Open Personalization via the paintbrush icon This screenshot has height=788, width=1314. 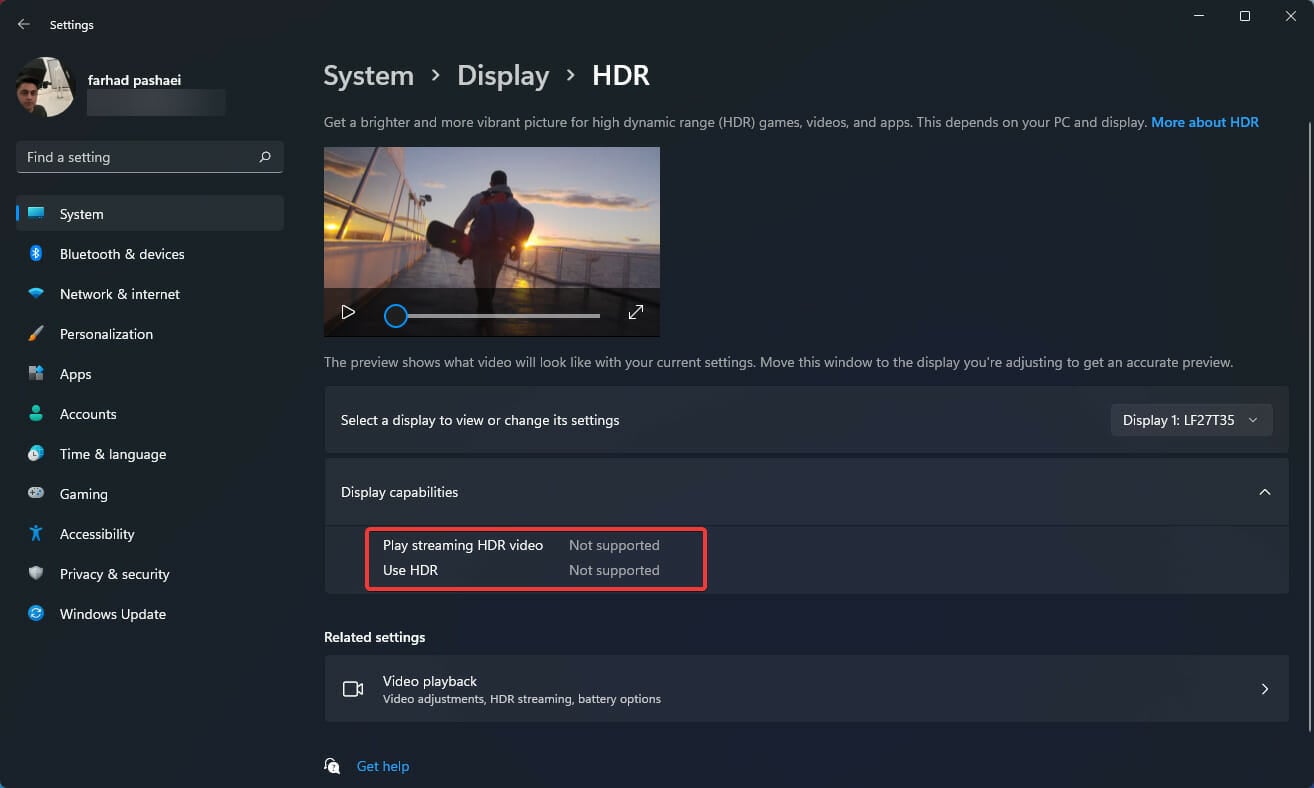(36, 334)
